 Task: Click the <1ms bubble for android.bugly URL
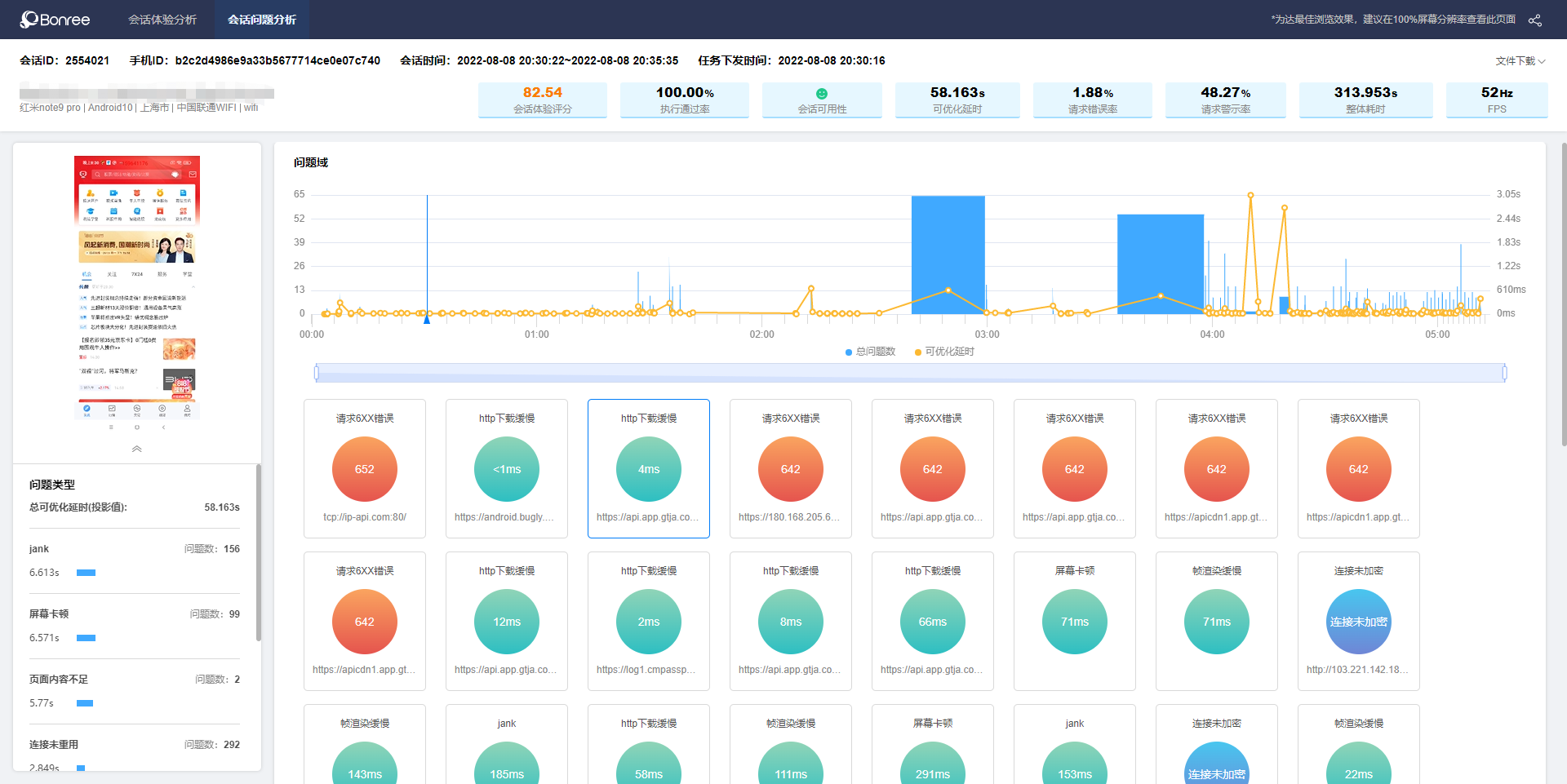point(507,469)
